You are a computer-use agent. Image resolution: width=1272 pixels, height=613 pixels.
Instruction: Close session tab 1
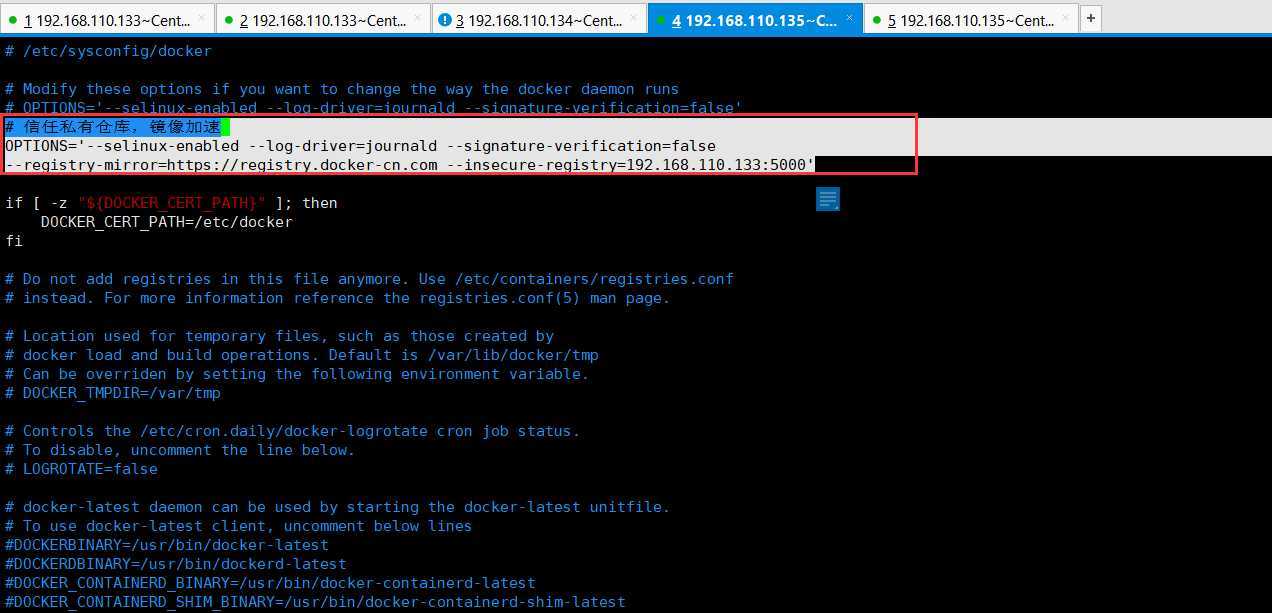click(203, 20)
